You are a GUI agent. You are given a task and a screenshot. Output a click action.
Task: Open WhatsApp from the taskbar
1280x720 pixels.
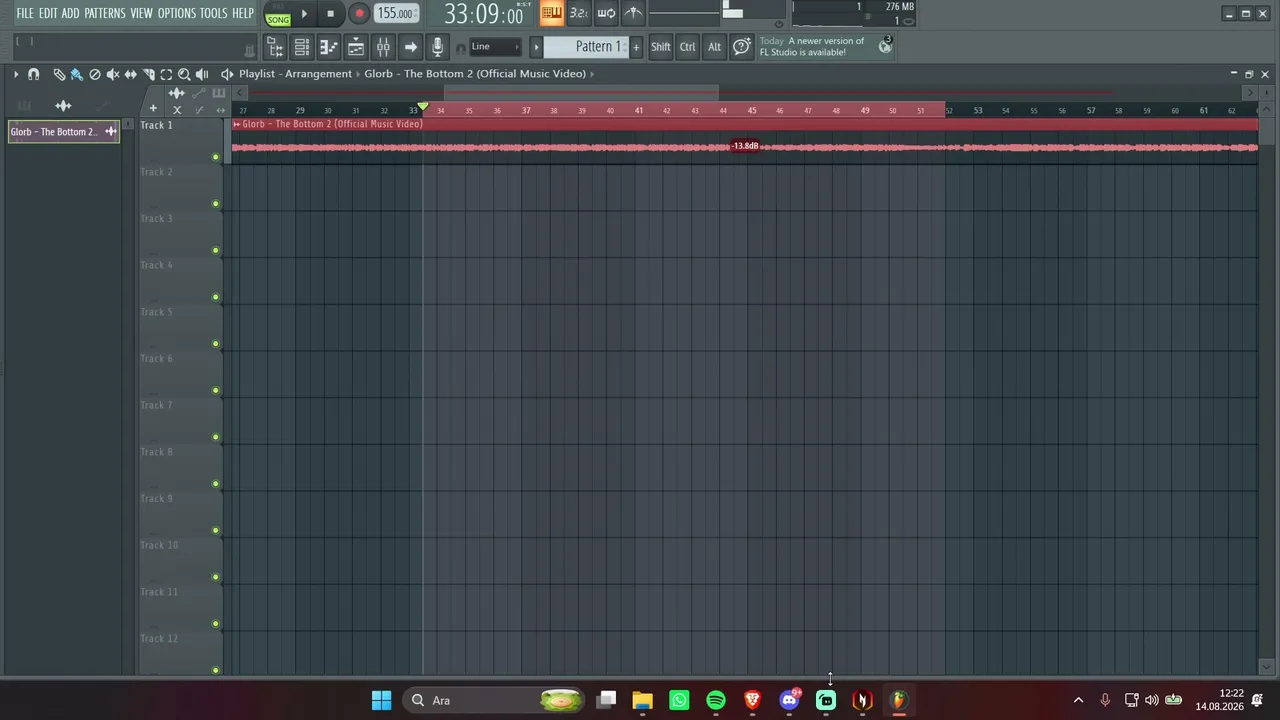pyautogui.click(x=679, y=700)
